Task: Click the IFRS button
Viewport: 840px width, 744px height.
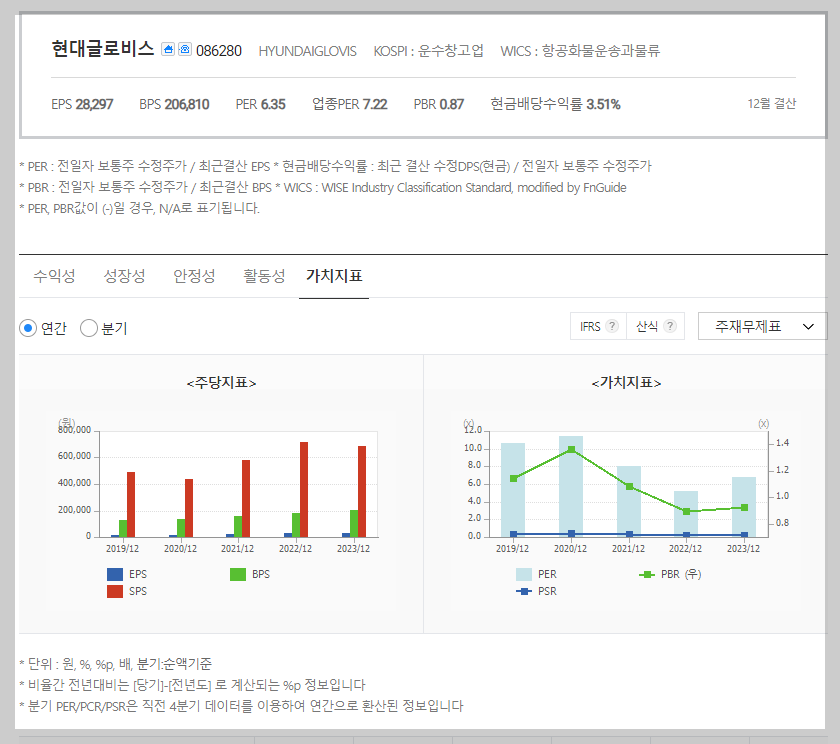Action: pos(598,326)
